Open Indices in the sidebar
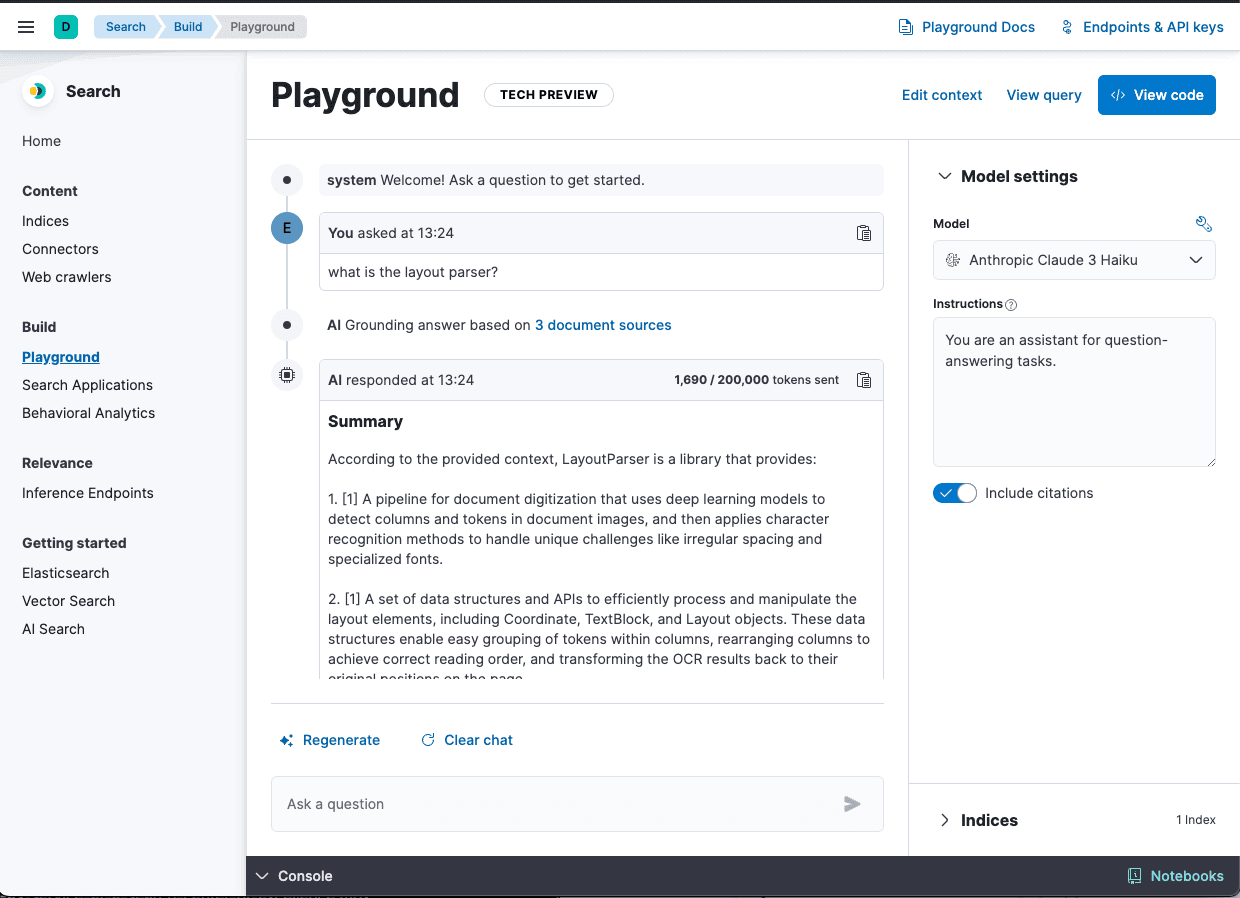Image resolution: width=1240 pixels, height=898 pixels. pos(45,221)
